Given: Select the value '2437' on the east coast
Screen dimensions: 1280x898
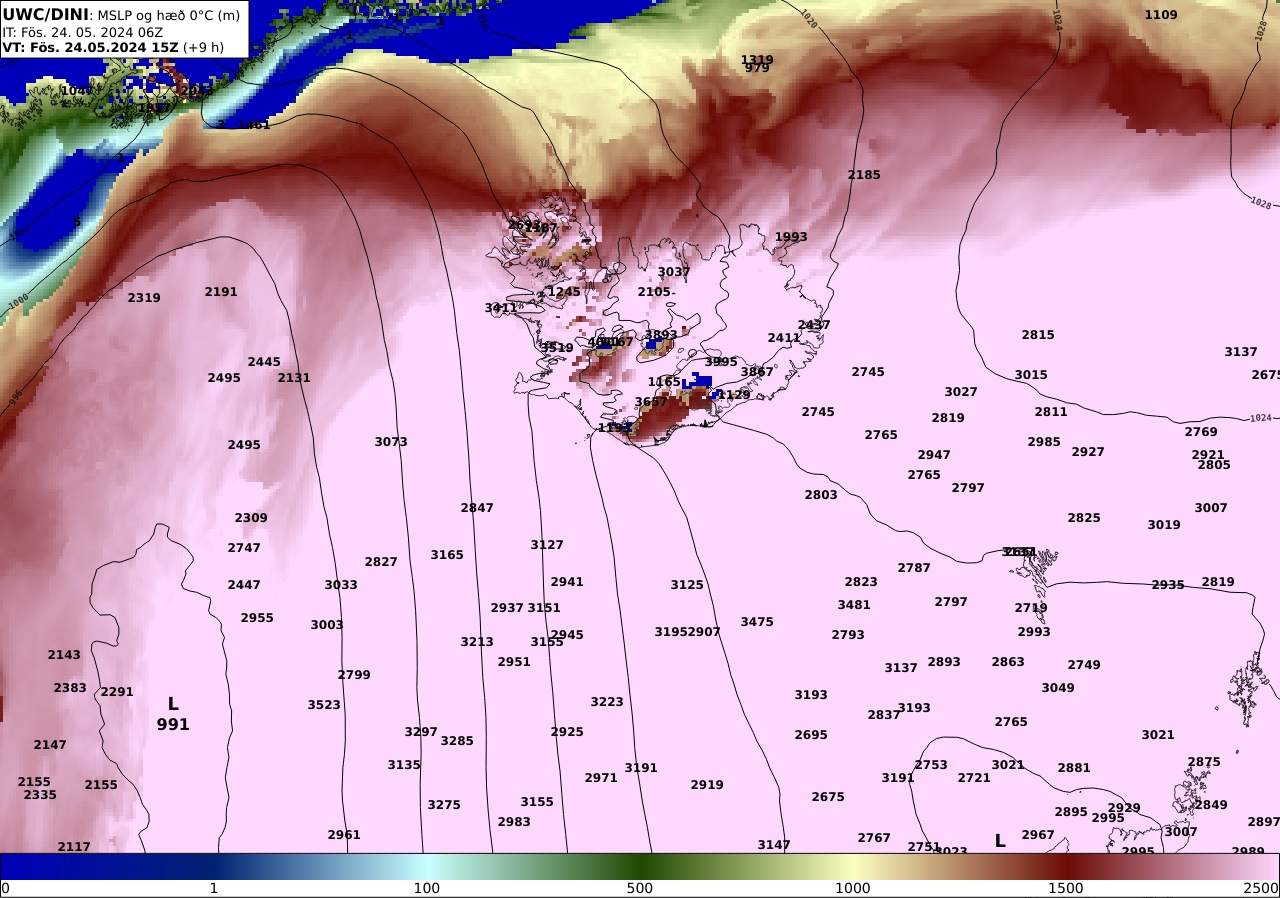Looking at the screenshot, I should 814,325.
